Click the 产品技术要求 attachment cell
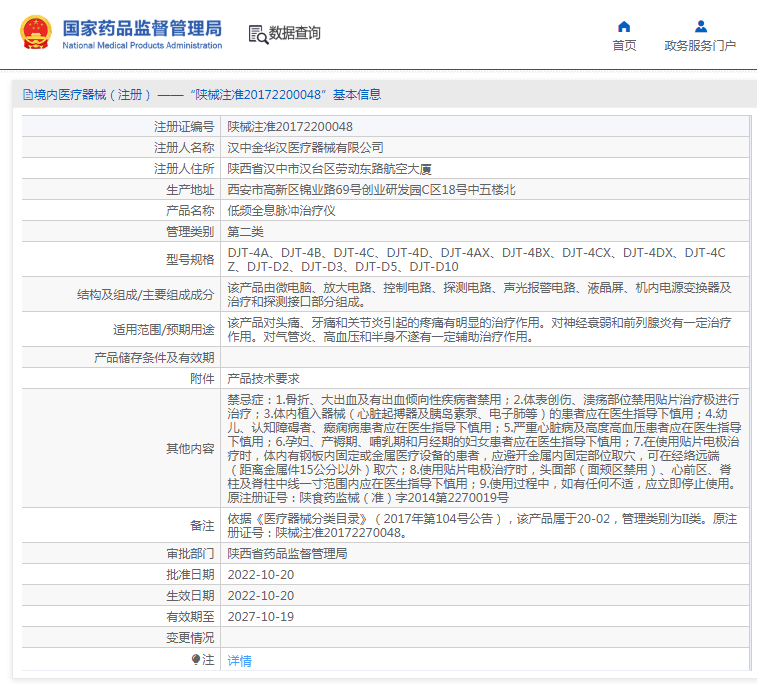 tap(263, 379)
